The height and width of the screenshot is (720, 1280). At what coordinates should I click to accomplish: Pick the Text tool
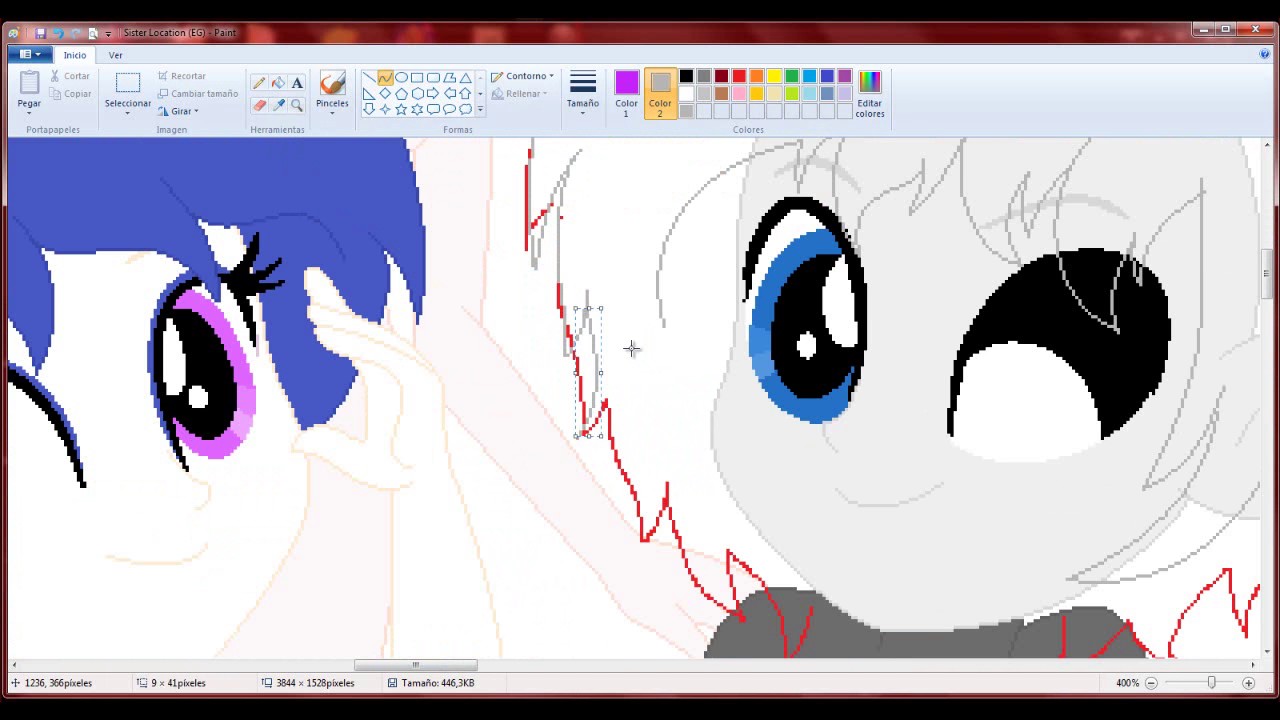coord(297,83)
